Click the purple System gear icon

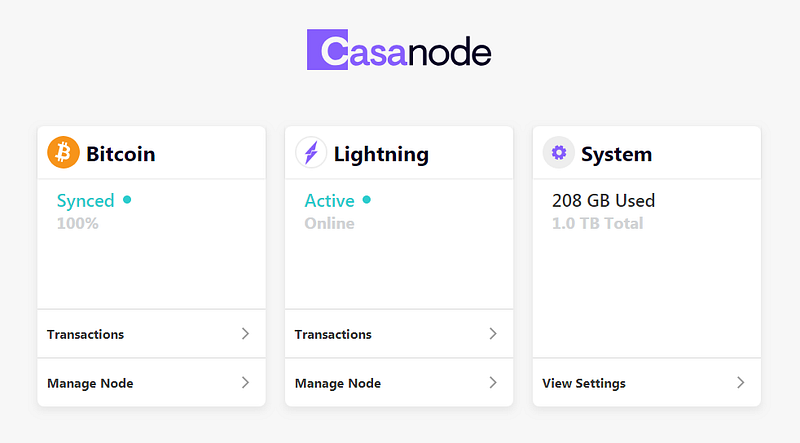click(x=558, y=153)
